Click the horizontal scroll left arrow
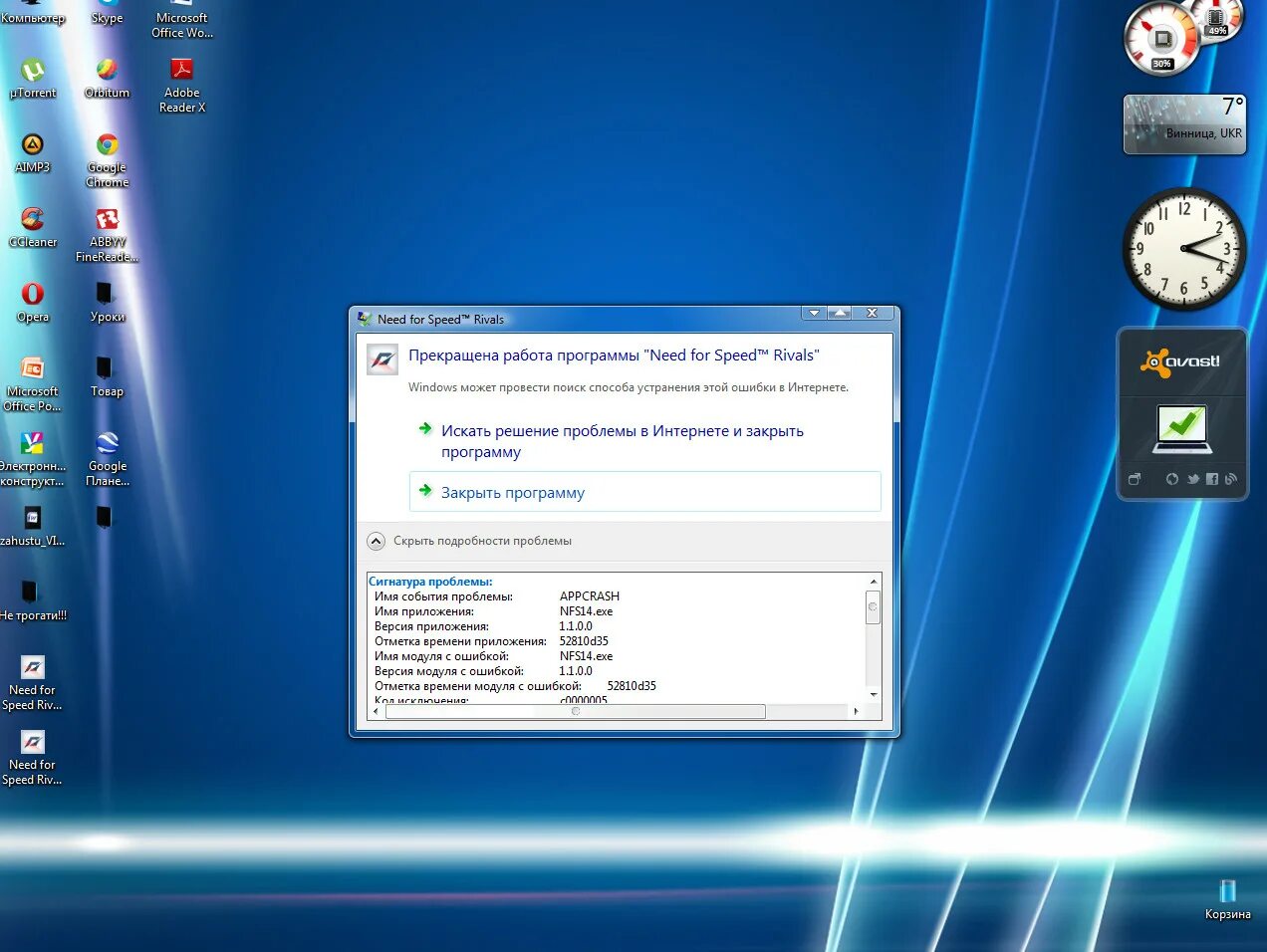Image resolution: width=1267 pixels, height=952 pixels. tap(376, 711)
